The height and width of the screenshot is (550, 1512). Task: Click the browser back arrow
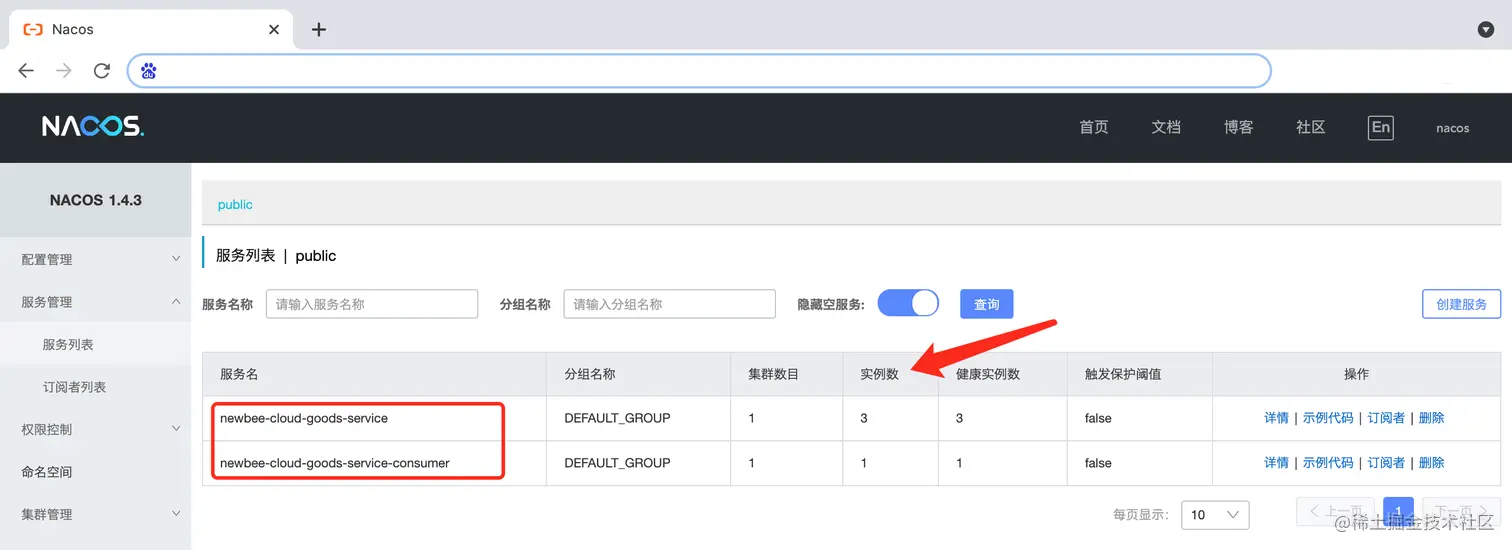coord(26,71)
